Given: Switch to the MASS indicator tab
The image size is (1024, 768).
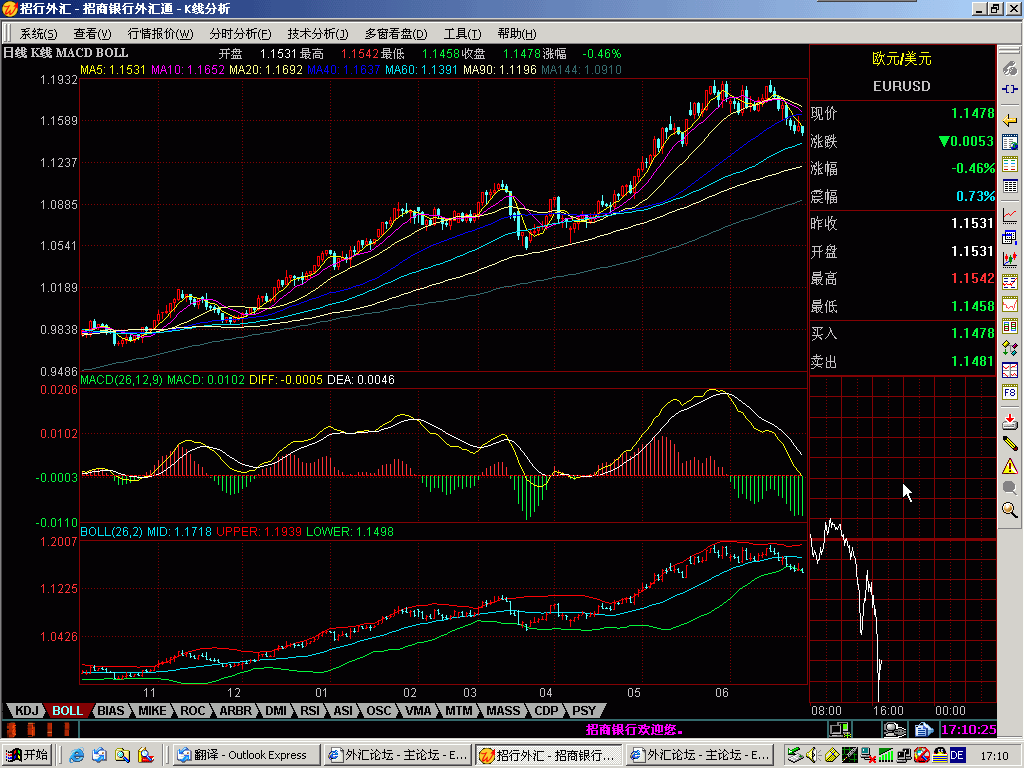Looking at the screenshot, I should click(x=503, y=711).
